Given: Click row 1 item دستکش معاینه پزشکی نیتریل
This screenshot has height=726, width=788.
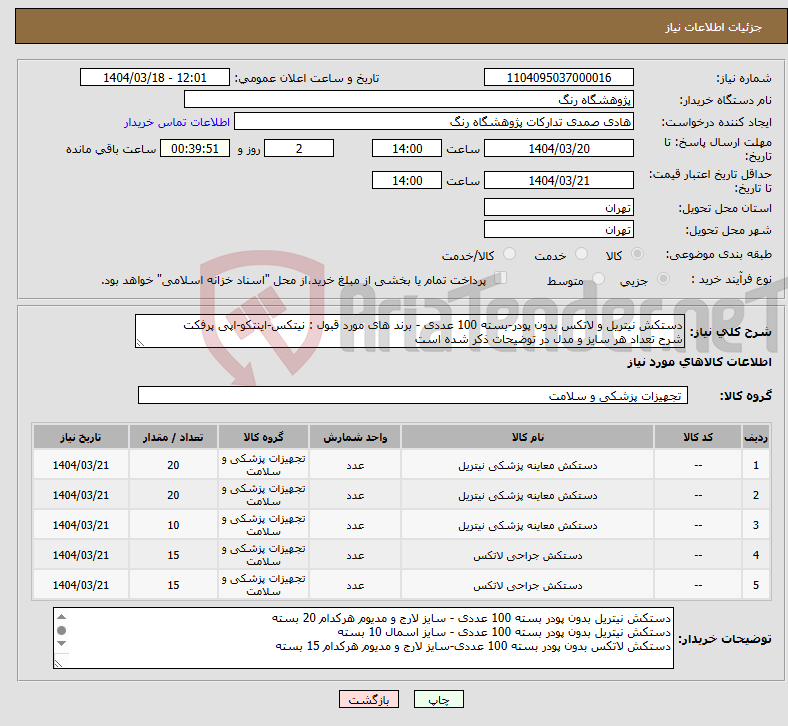Looking at the screenshot, I should pos(527,465).
